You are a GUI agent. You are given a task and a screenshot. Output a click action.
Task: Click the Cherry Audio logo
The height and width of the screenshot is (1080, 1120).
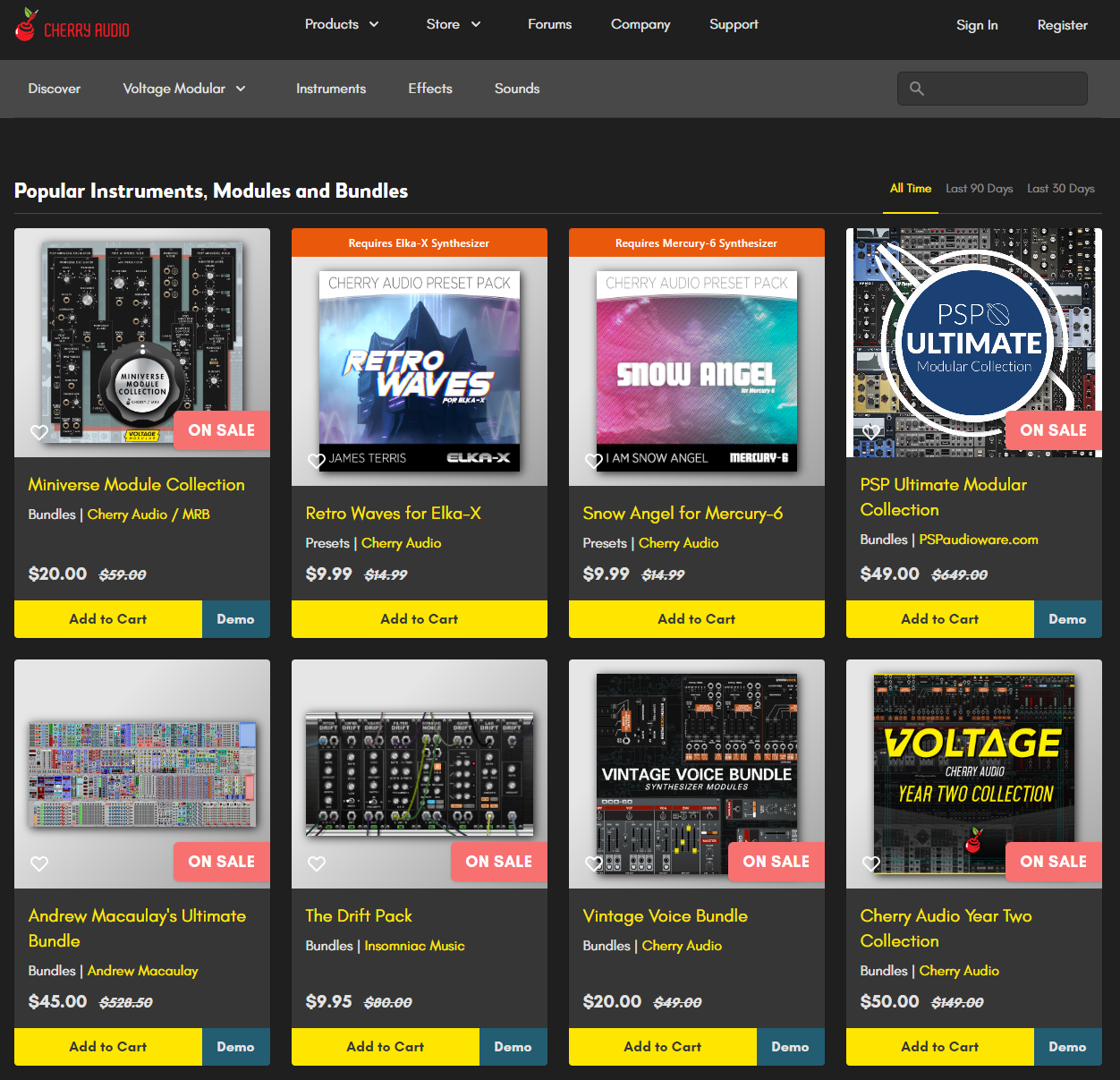coord(72,25)
